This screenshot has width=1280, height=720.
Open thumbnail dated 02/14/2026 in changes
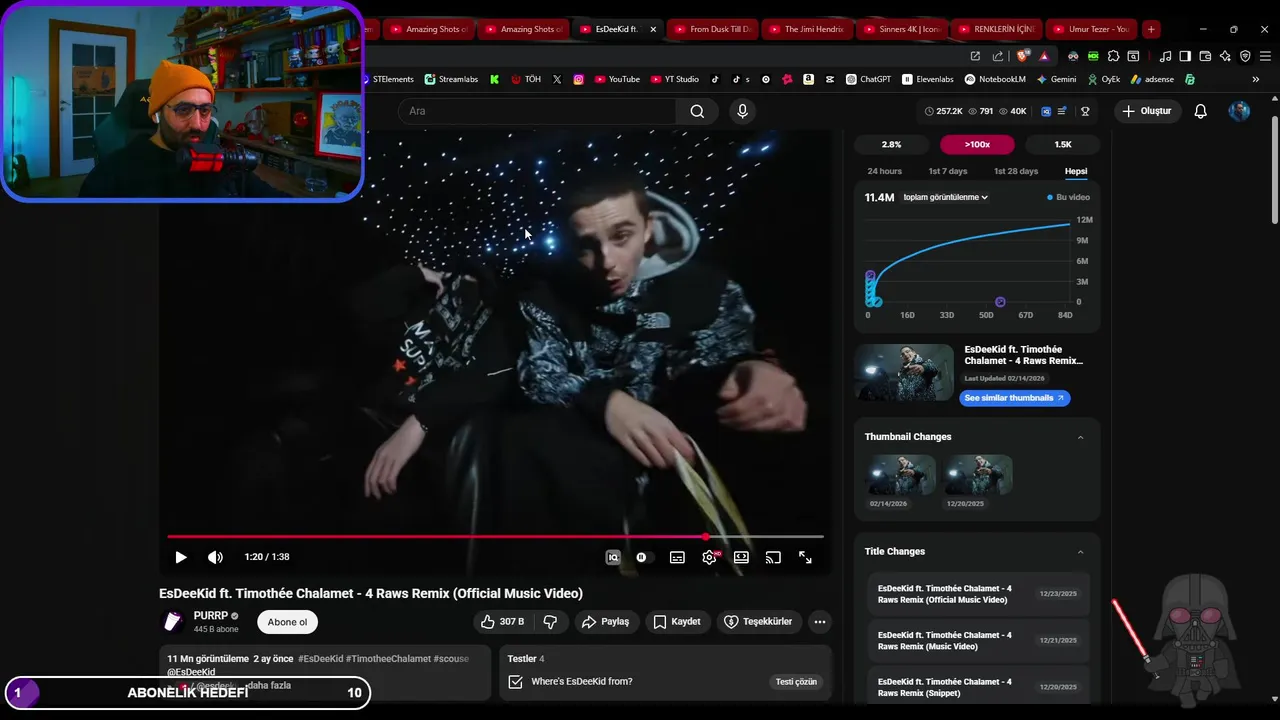[902, 475]
